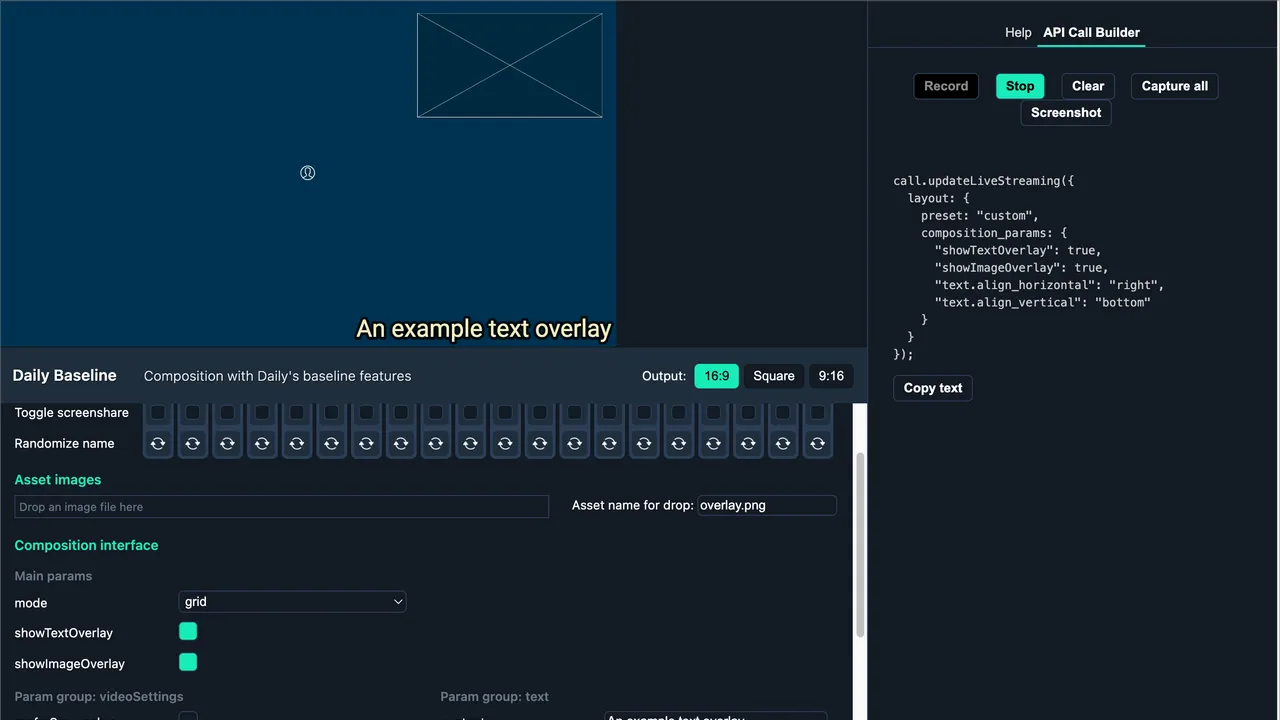Click the second Randomize name refresh icon

point(193,443)
